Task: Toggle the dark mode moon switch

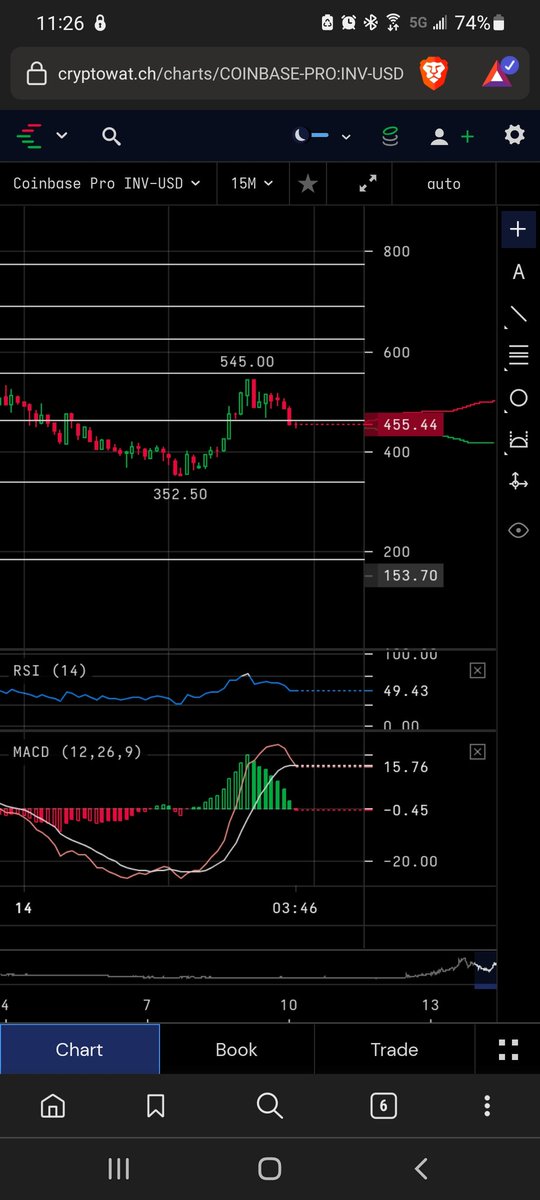Action: [310, 135]
